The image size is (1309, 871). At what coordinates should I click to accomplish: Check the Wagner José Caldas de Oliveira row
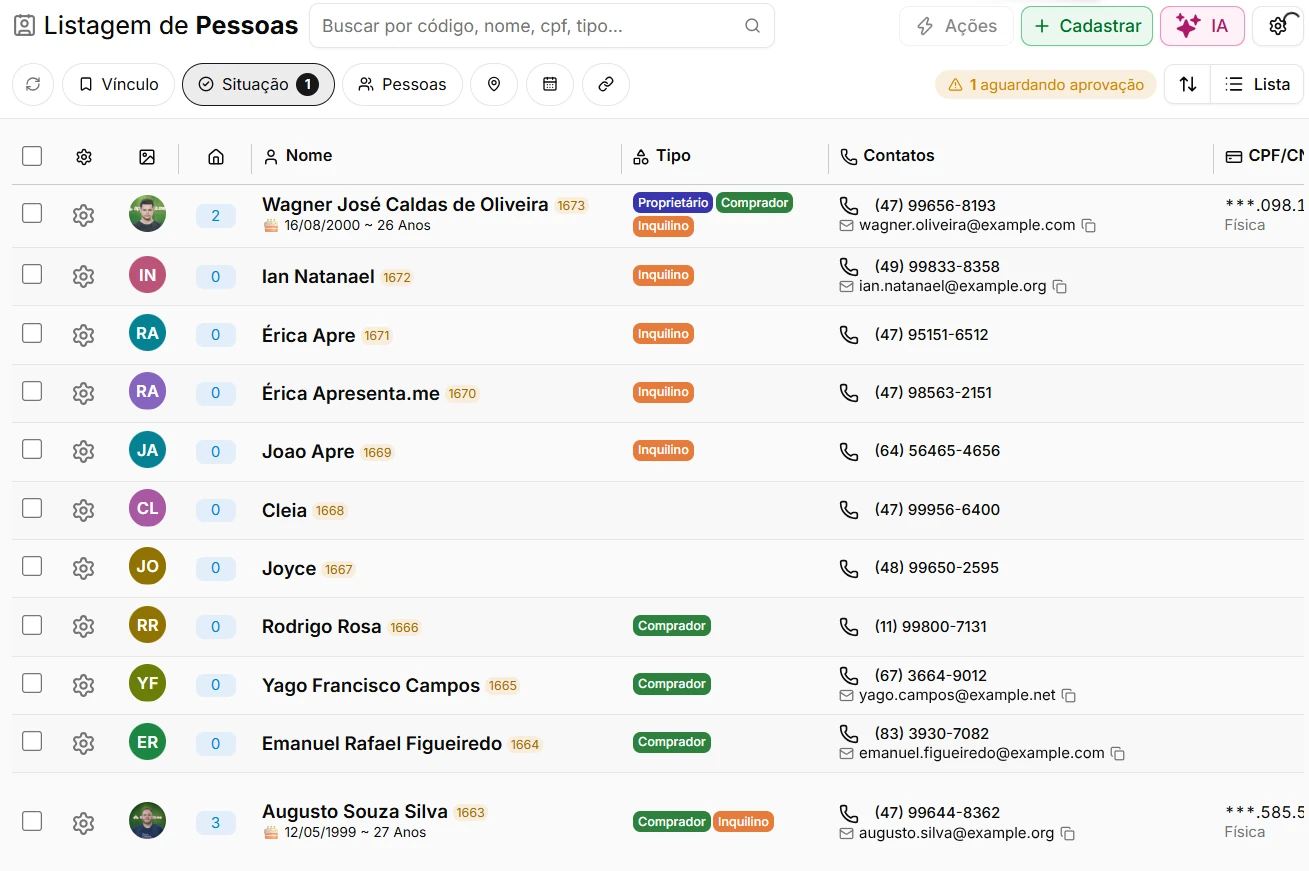[x=32, y=213]
